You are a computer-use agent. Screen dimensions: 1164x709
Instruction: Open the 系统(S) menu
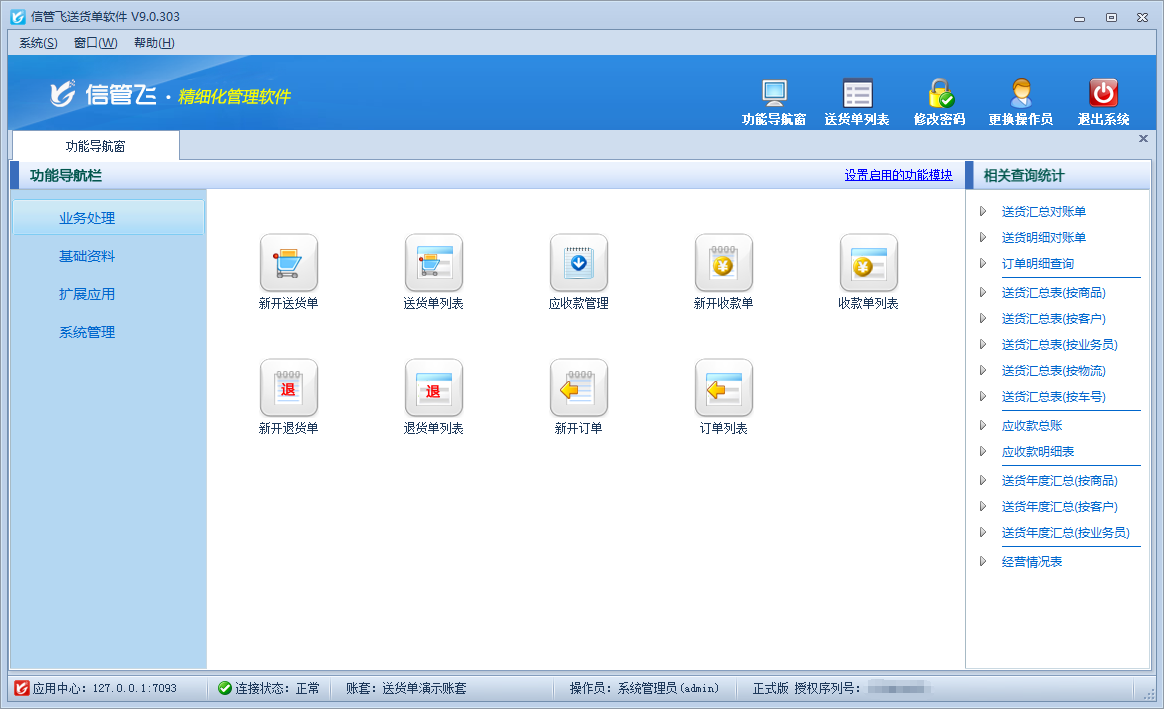[38, 43]
